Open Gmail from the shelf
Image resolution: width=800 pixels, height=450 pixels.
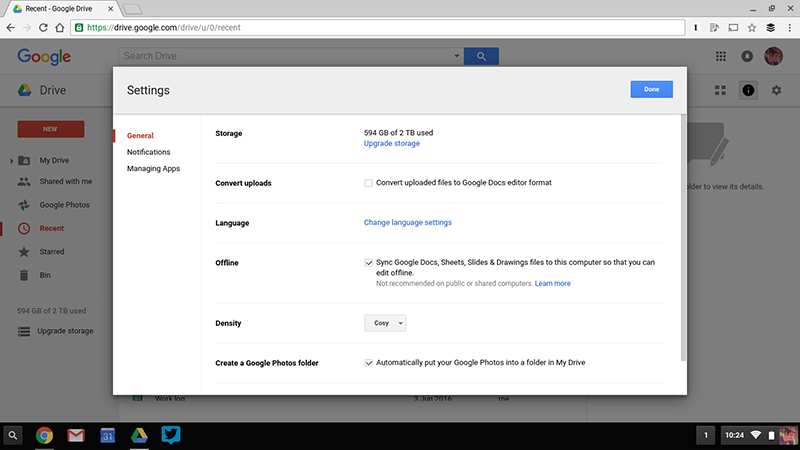pos(76,435)
